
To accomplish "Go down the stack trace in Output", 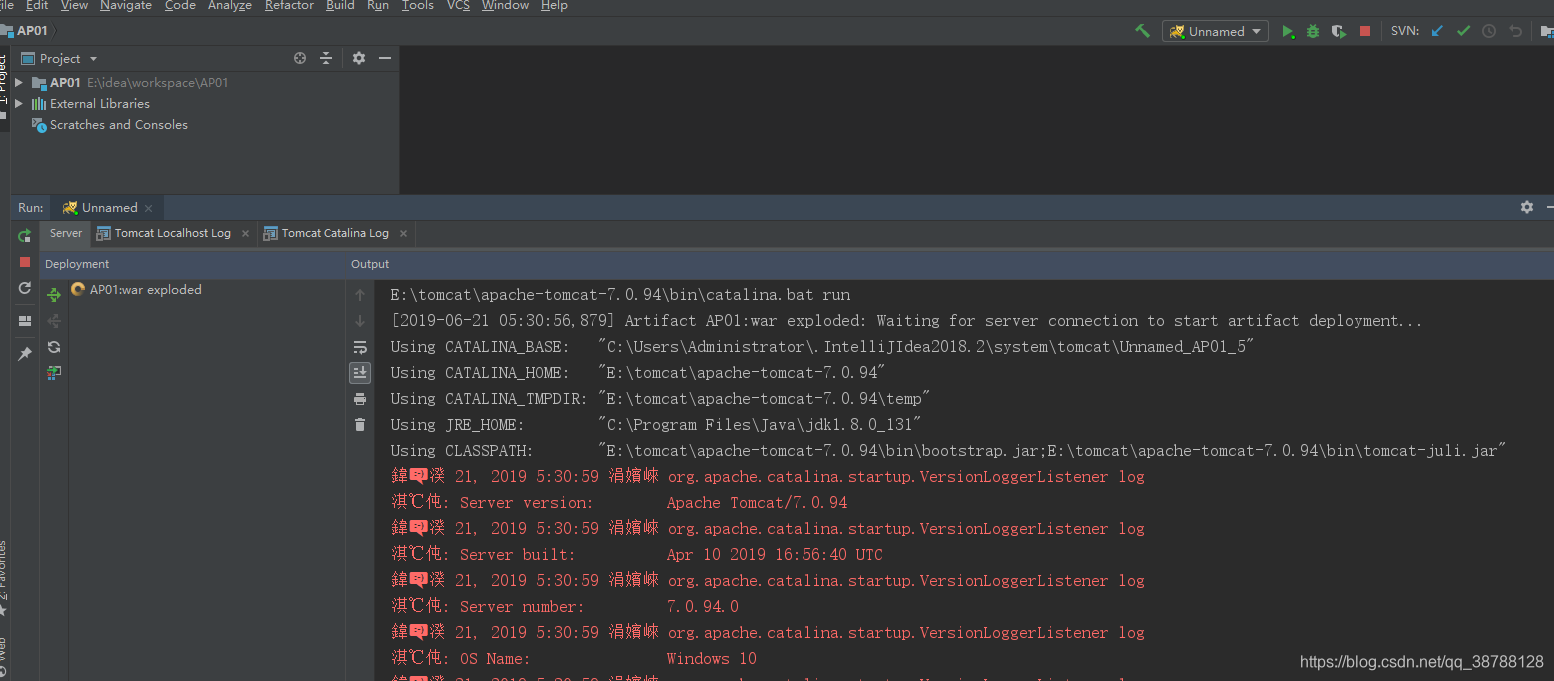I will (360, 321).
